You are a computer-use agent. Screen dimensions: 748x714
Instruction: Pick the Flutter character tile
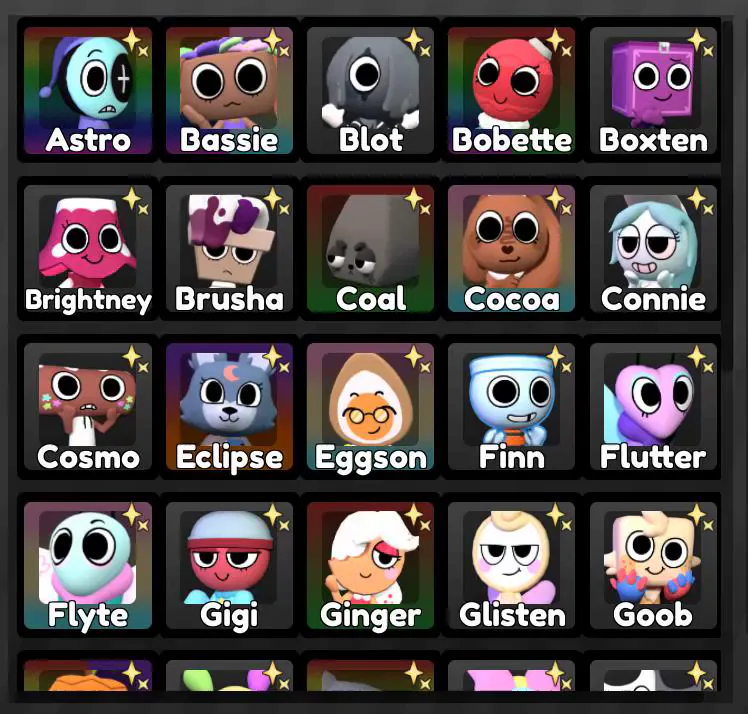coord(653,407)
